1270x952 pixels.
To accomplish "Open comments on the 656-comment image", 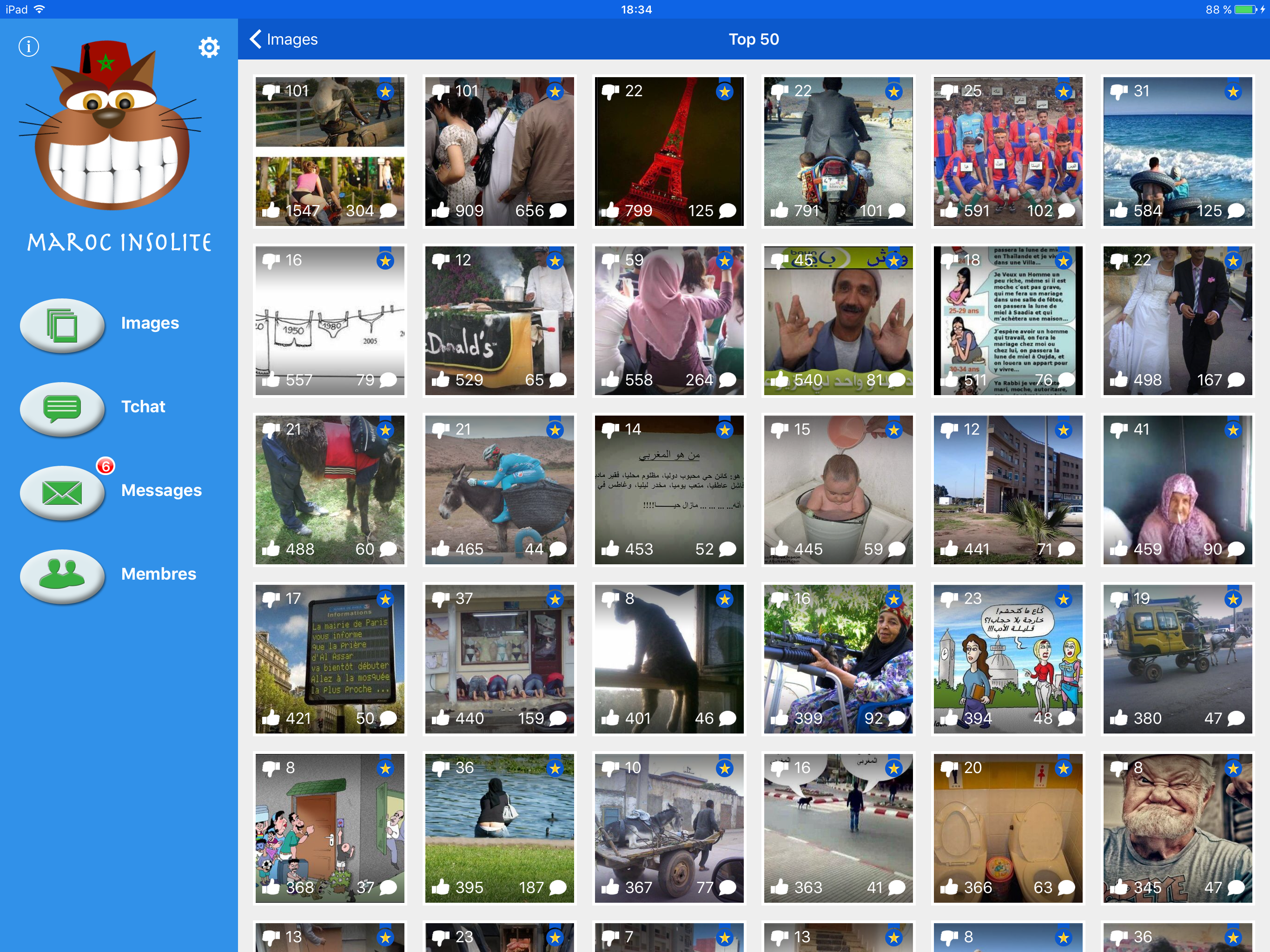I will tap(557, 211).
